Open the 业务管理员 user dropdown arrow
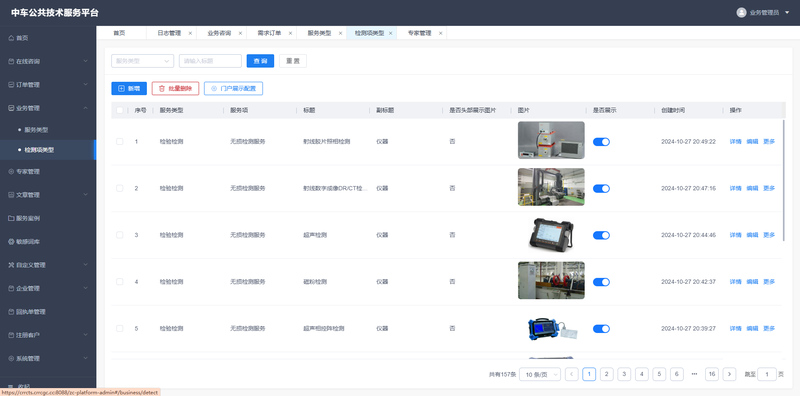 [787, 13]
